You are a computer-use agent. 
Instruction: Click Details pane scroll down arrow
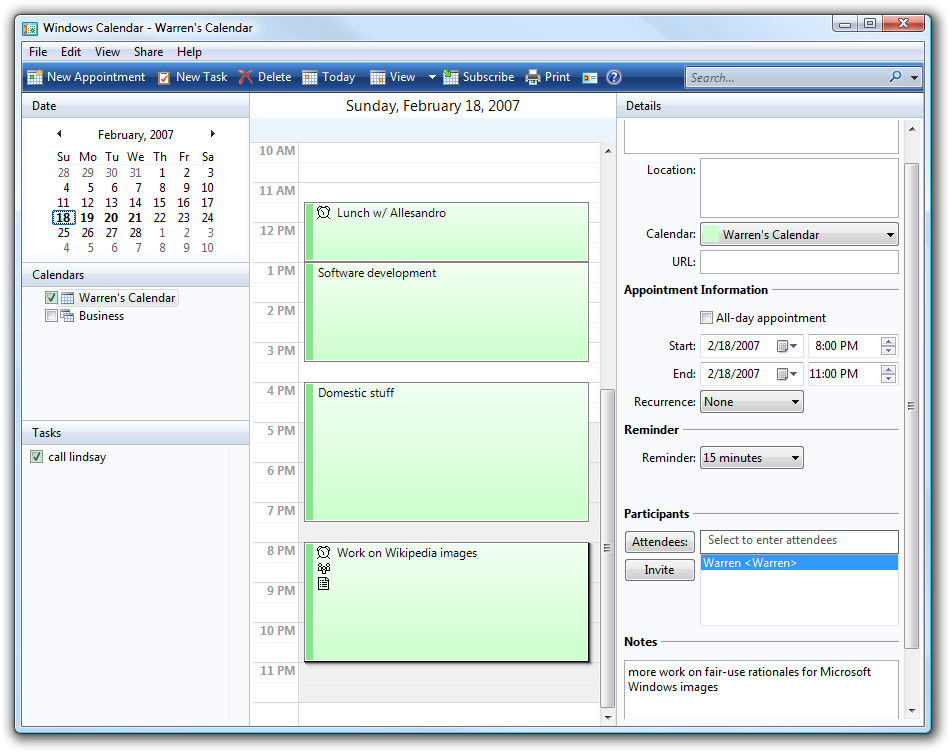[912, 711]
